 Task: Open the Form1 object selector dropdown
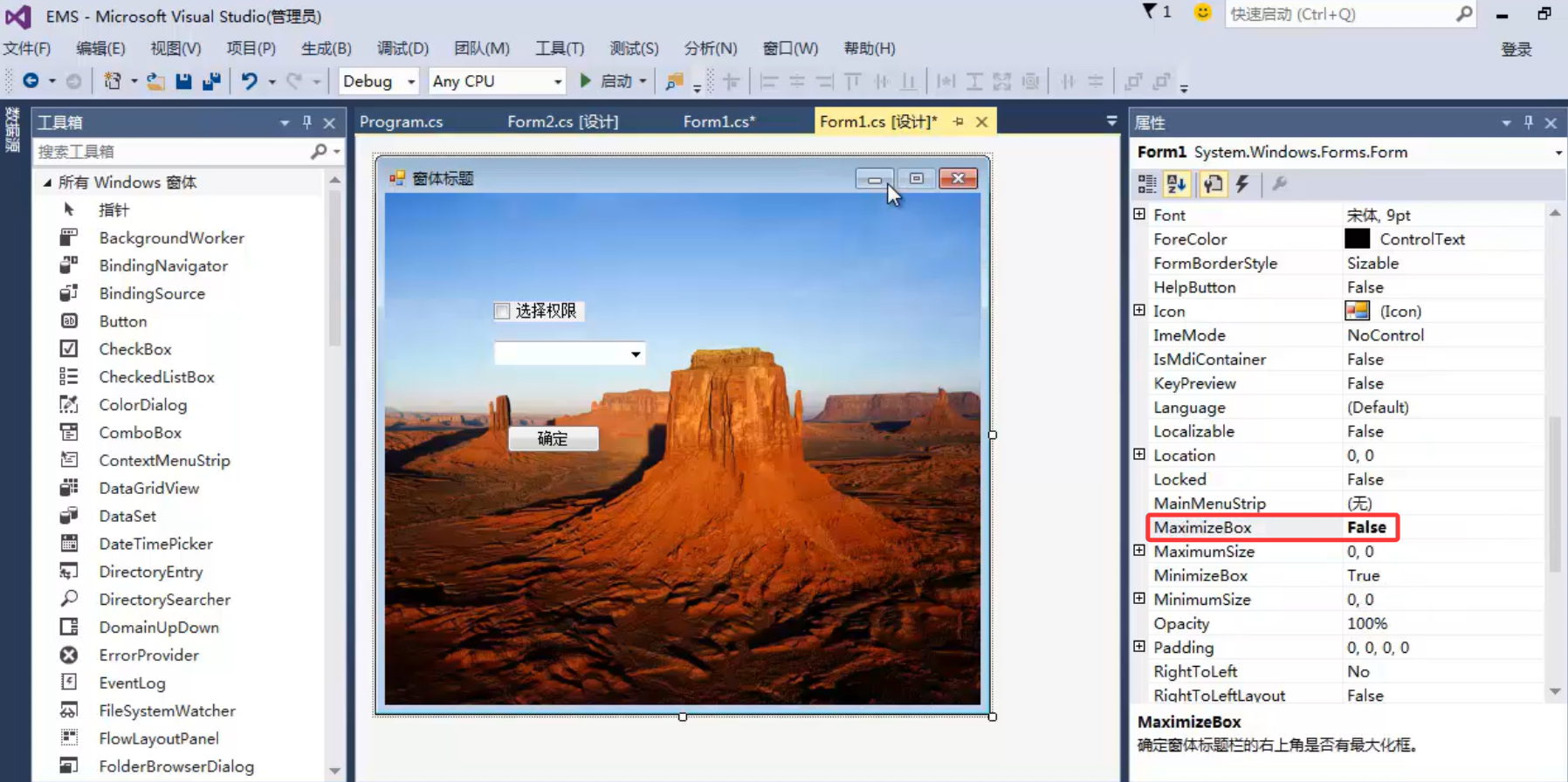pos(1558,153)
